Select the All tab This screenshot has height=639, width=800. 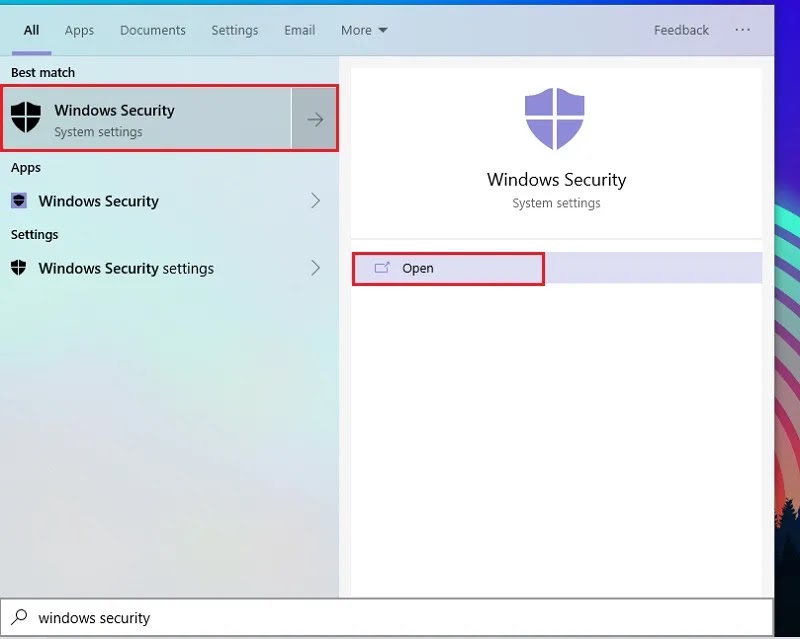[x=31, y=31]
